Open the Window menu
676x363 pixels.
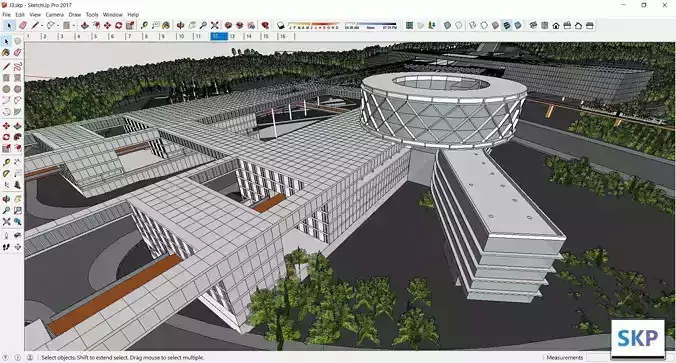click(x=113, y=15)
